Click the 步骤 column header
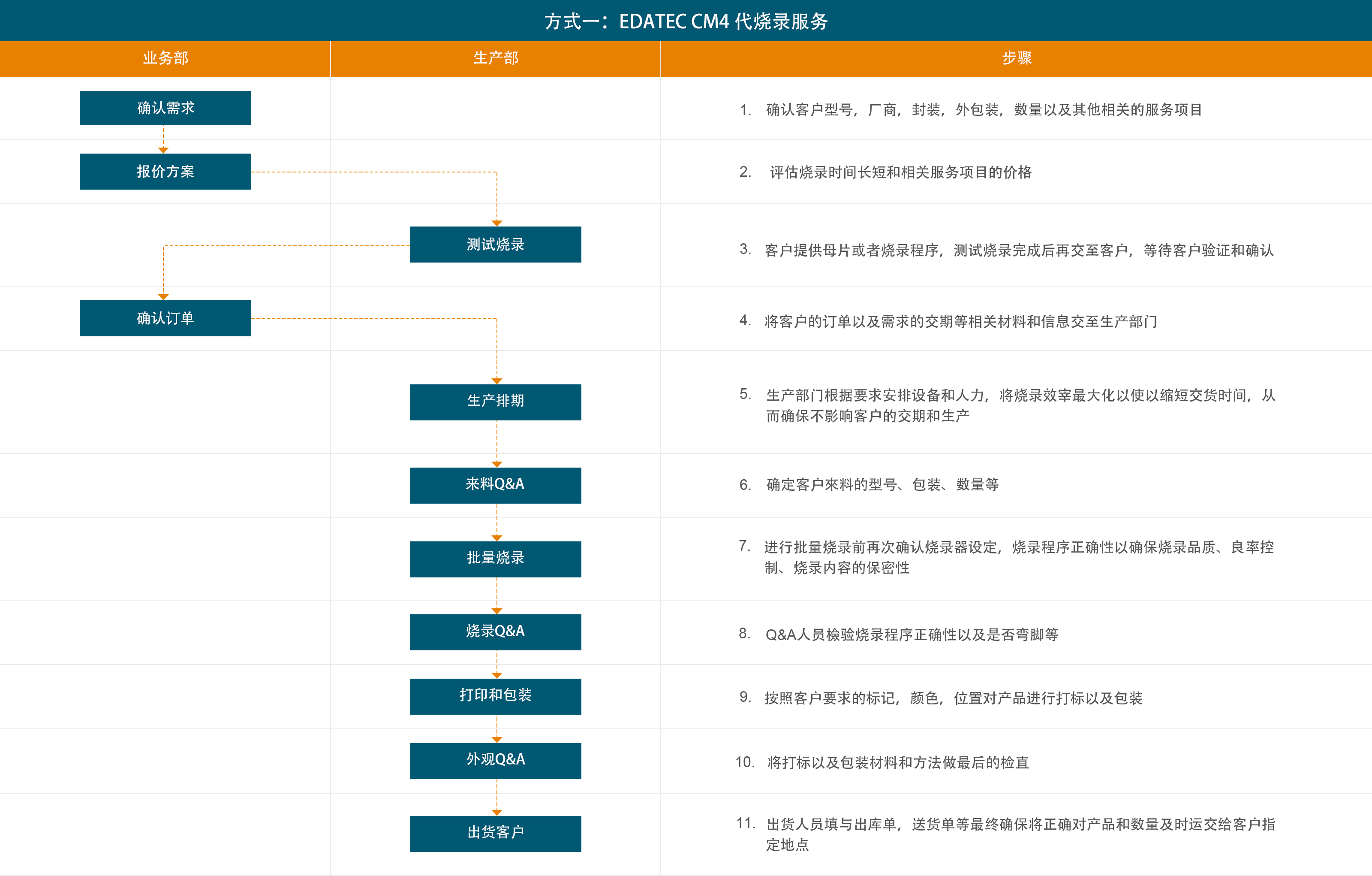This screenshot has height=876, width=1372. [x=1017, y=58]
